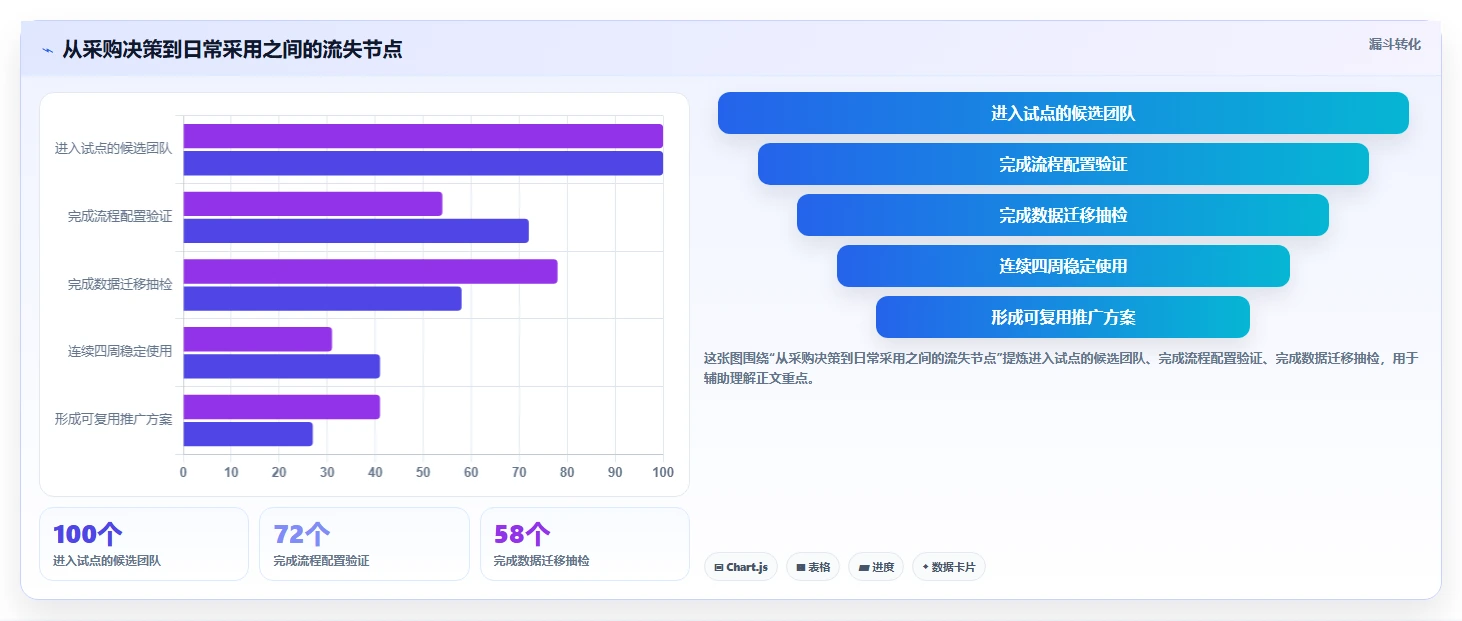
Task: Select the 形成可复用推广方案 funnel stage
Action: click(1063, 317)
